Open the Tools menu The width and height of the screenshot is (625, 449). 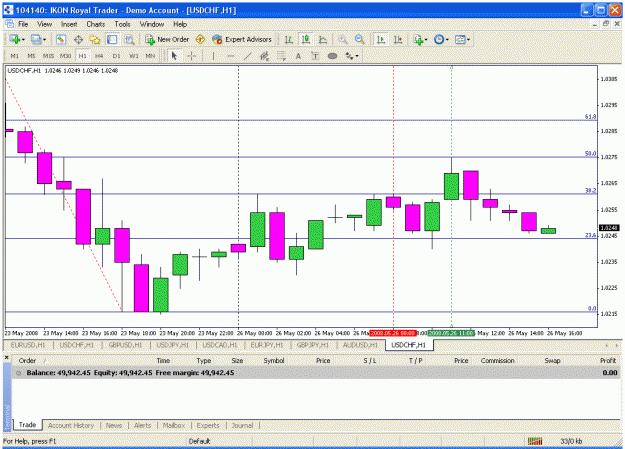pyautogui.click(x=122, y=24)
